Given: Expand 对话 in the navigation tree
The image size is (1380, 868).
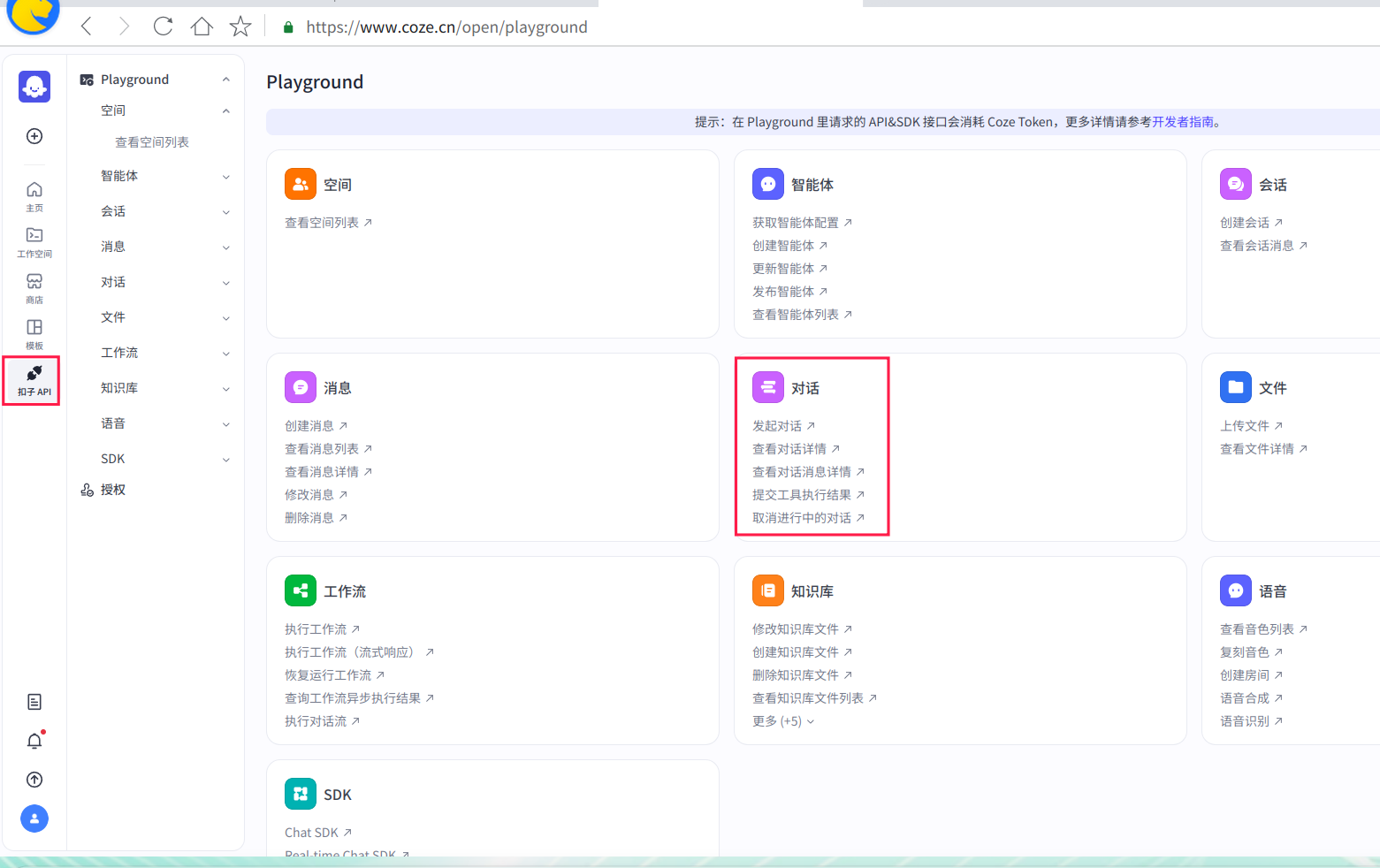Looking at the screenshot, I should coord(226,283).
